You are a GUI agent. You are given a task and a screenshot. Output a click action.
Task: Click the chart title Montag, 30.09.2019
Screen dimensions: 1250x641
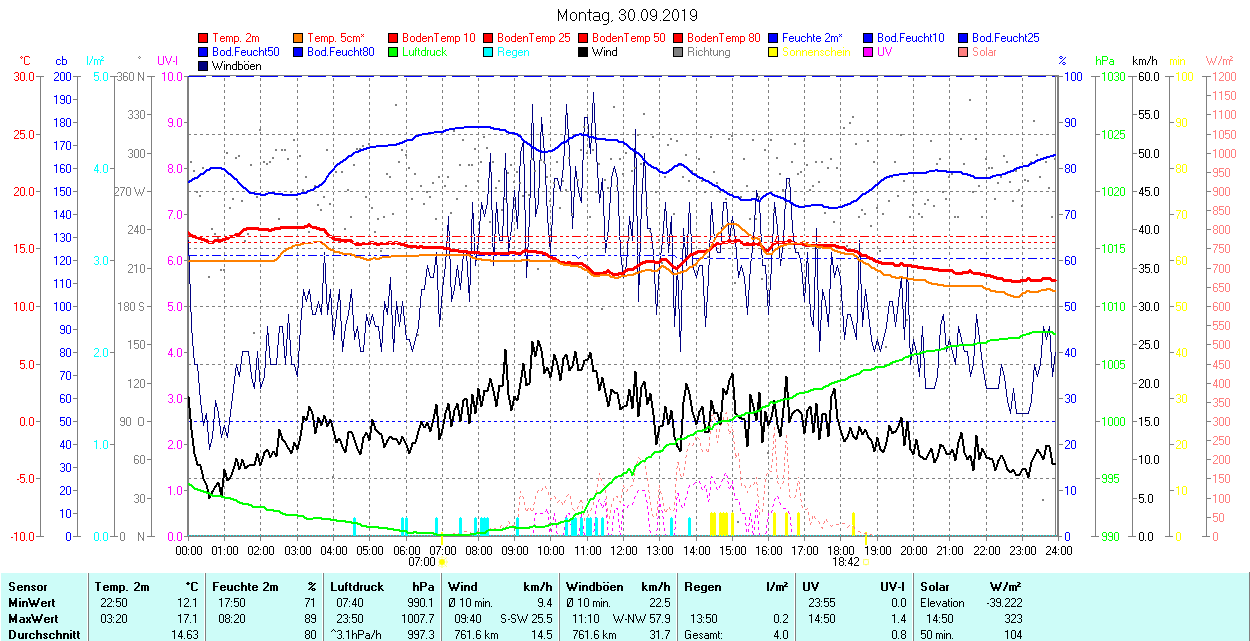[625, 15]
